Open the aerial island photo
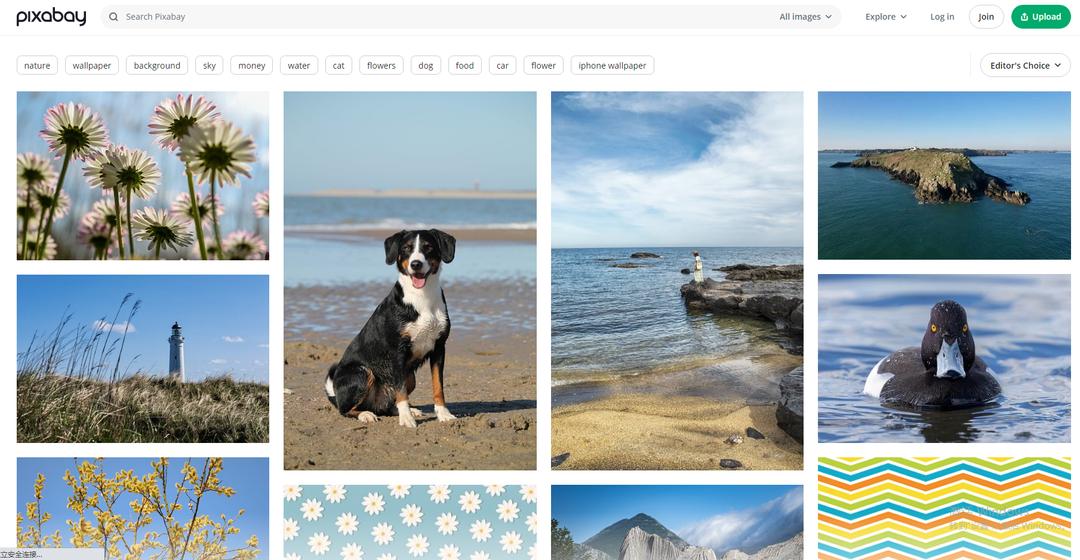 (944, 176)
